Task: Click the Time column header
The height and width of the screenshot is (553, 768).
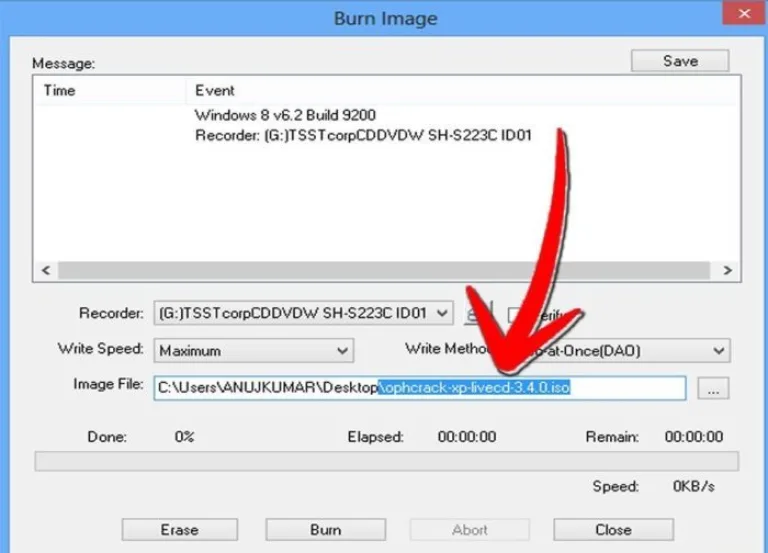Action: tap(110, 91)
